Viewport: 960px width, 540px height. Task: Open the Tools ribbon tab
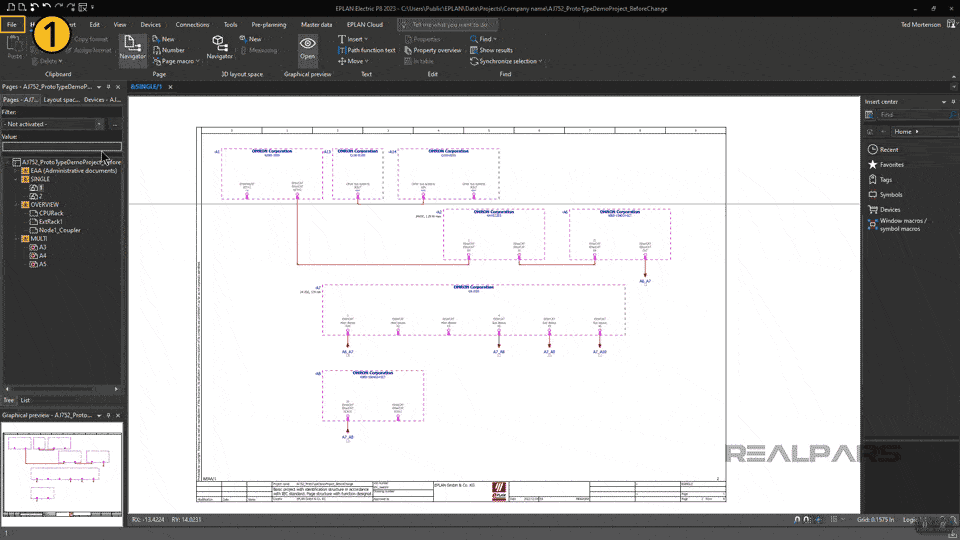(x=230, y=24)
